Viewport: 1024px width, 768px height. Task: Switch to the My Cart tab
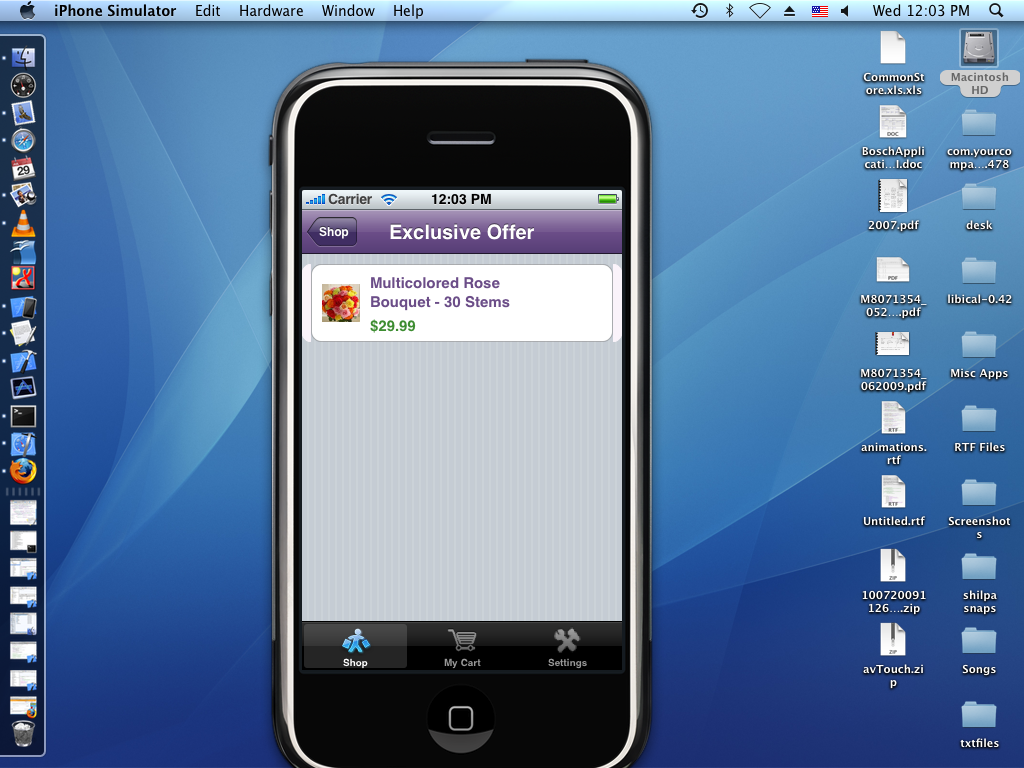pyautogui.click(x=462, y=647)
